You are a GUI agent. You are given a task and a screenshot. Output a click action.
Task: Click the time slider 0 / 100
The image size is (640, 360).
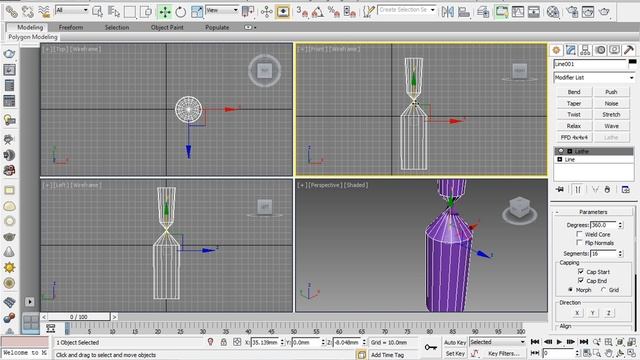tap(79, 317)
